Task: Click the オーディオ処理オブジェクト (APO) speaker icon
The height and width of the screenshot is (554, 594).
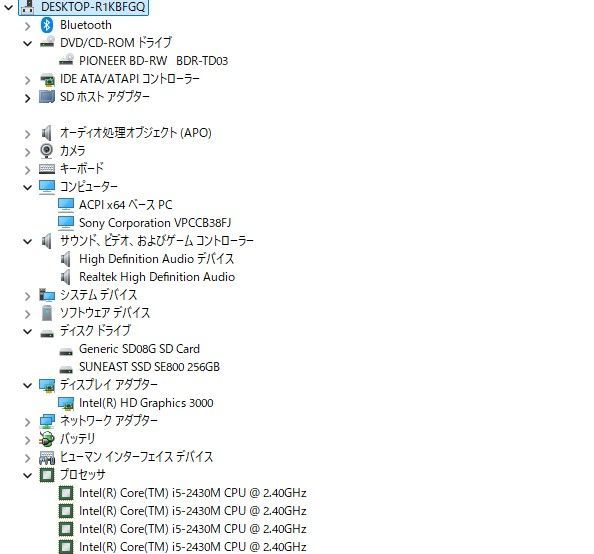Action: 47,133
